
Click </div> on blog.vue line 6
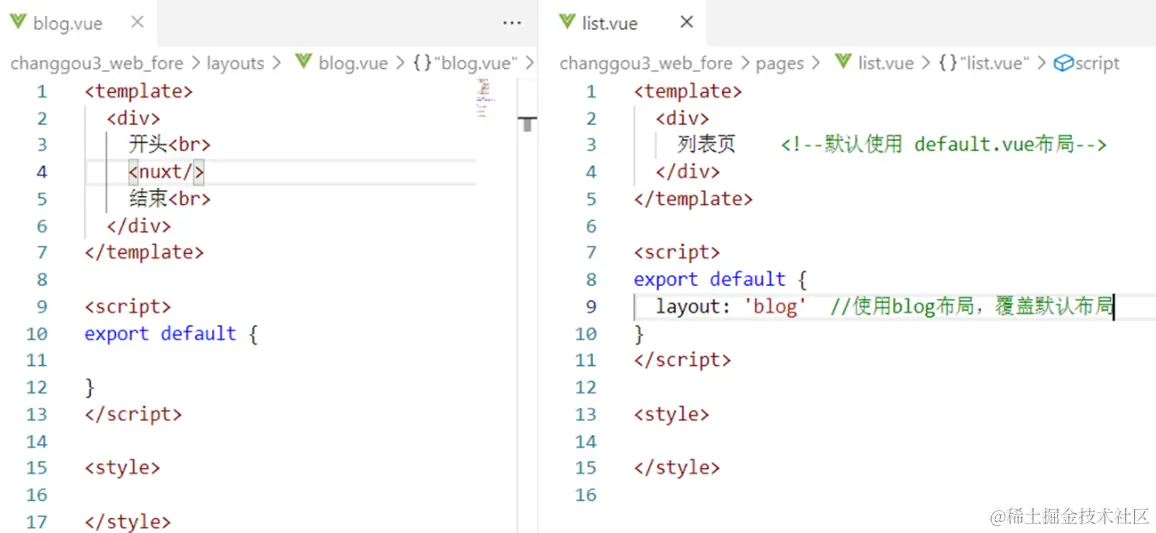(x=139, y=226)
